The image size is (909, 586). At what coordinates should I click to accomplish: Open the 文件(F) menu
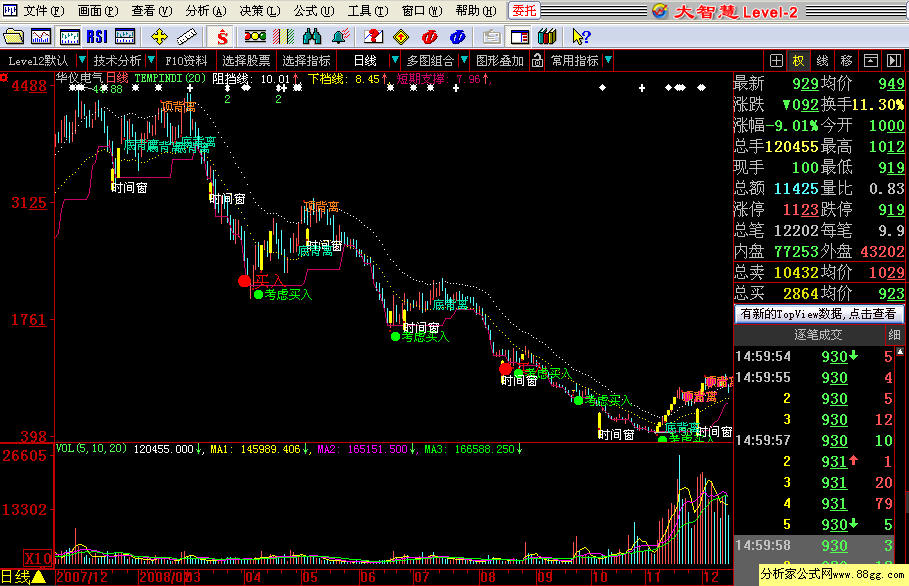pyautogui.click(x=44, y=11)
